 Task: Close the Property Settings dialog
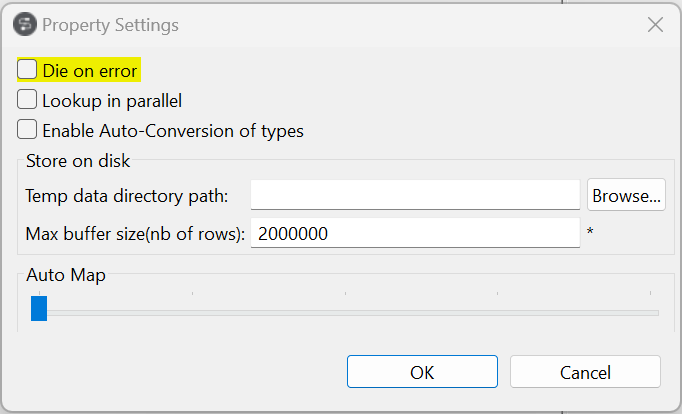click(x=655, y=24)
